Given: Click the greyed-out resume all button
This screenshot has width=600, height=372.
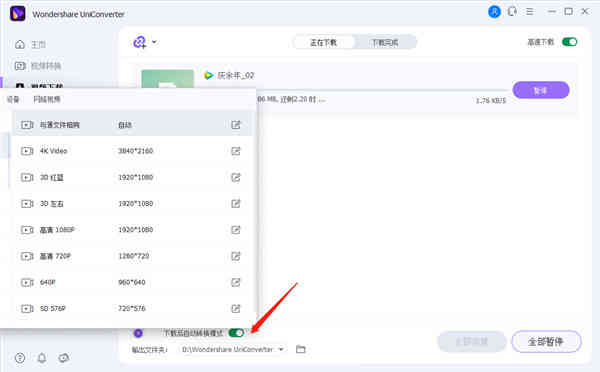Looking at the screenshot, I should pyautogui.click(x=472, y=341).
